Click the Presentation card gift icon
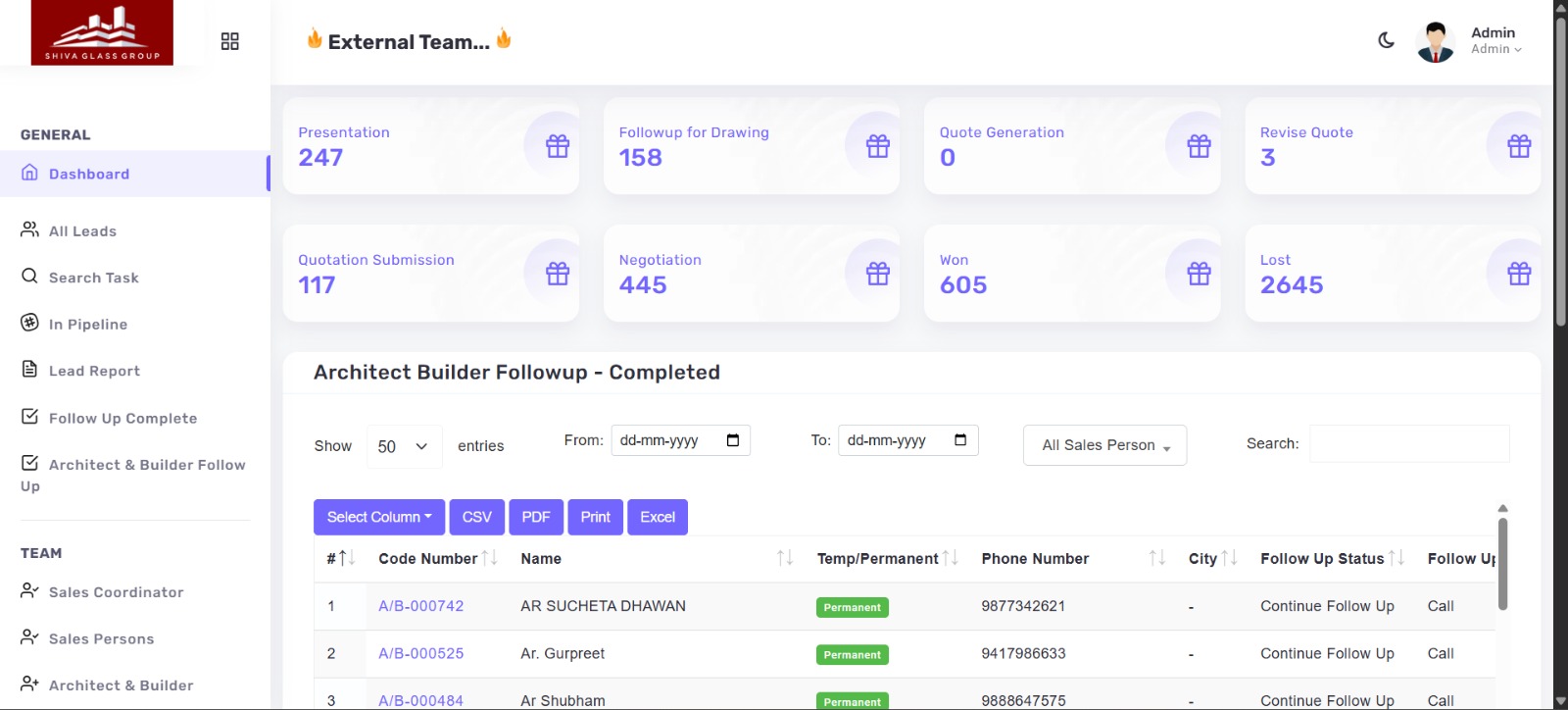The image size is (1568, 710). pyautogui.click(x=558, y=146)
